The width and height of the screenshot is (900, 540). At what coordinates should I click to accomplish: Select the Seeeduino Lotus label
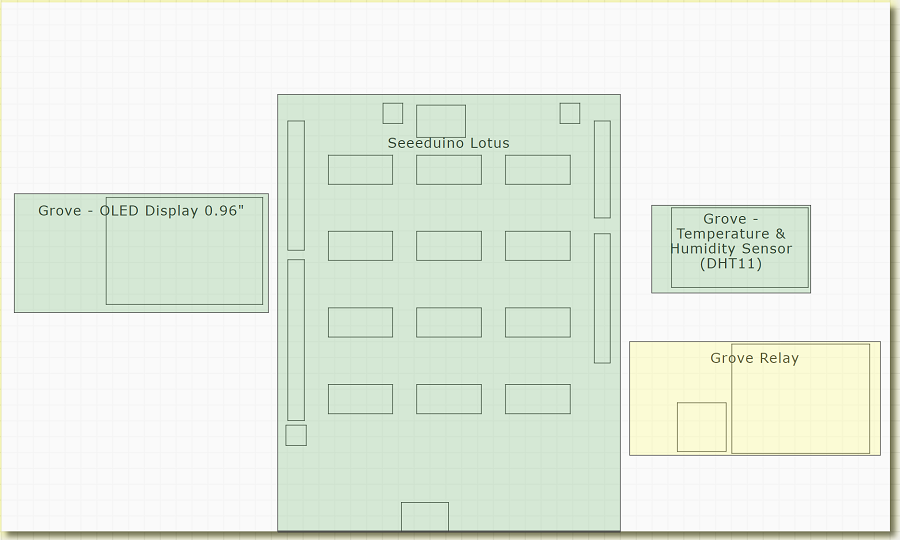pos(448,143)
